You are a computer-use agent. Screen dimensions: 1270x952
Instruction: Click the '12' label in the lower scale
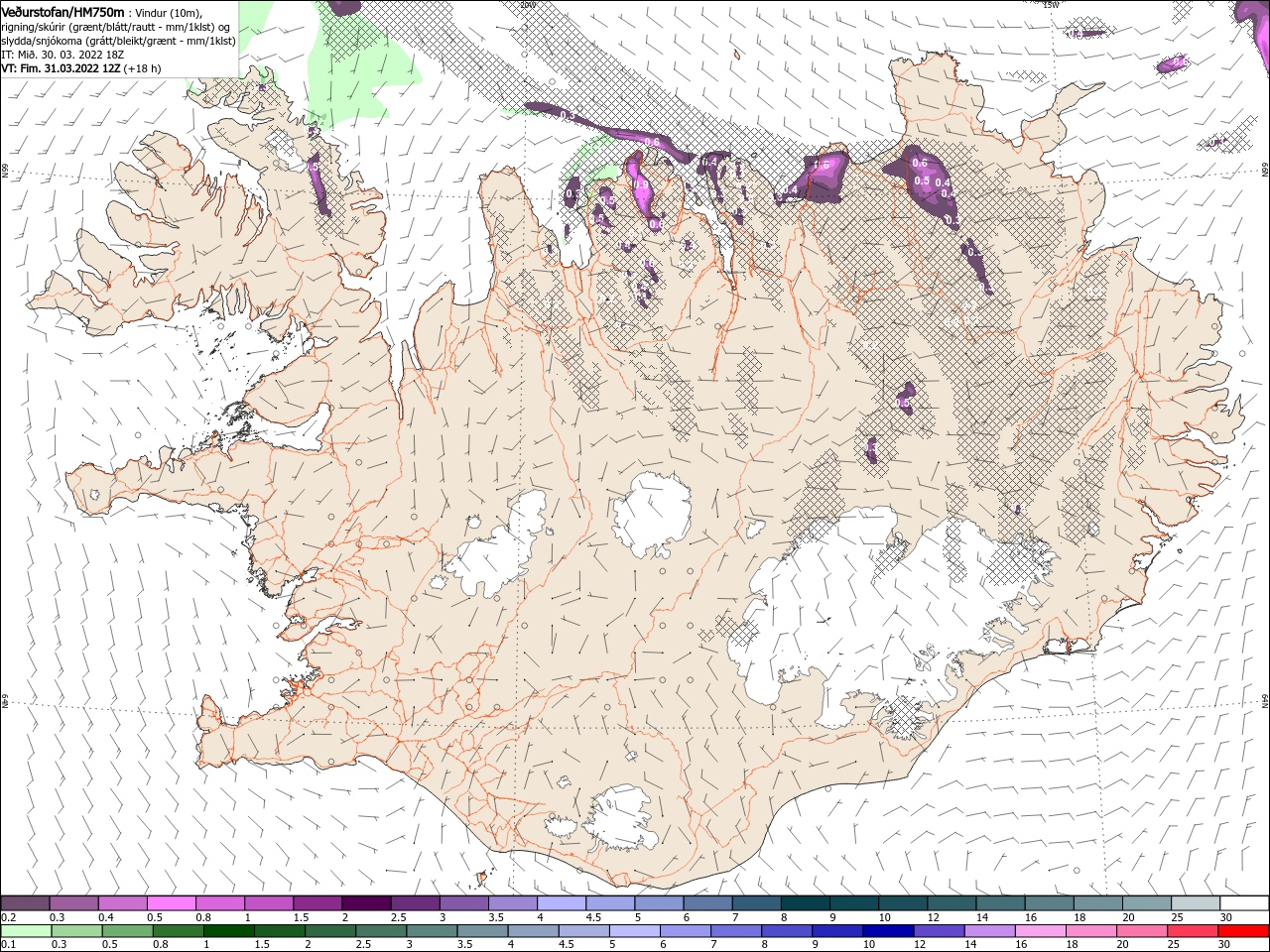[x=920, y=944]
